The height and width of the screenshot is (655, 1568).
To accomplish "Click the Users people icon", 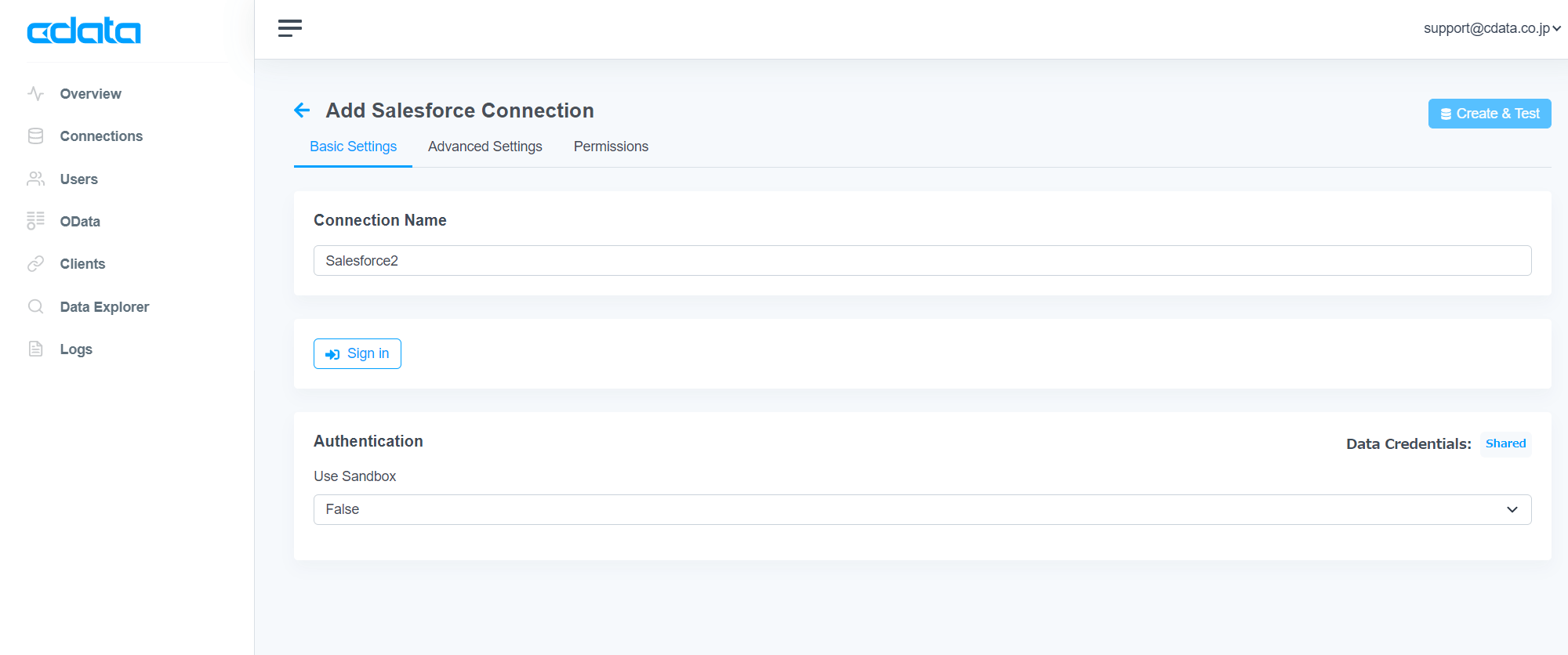I will pos(35,179).
